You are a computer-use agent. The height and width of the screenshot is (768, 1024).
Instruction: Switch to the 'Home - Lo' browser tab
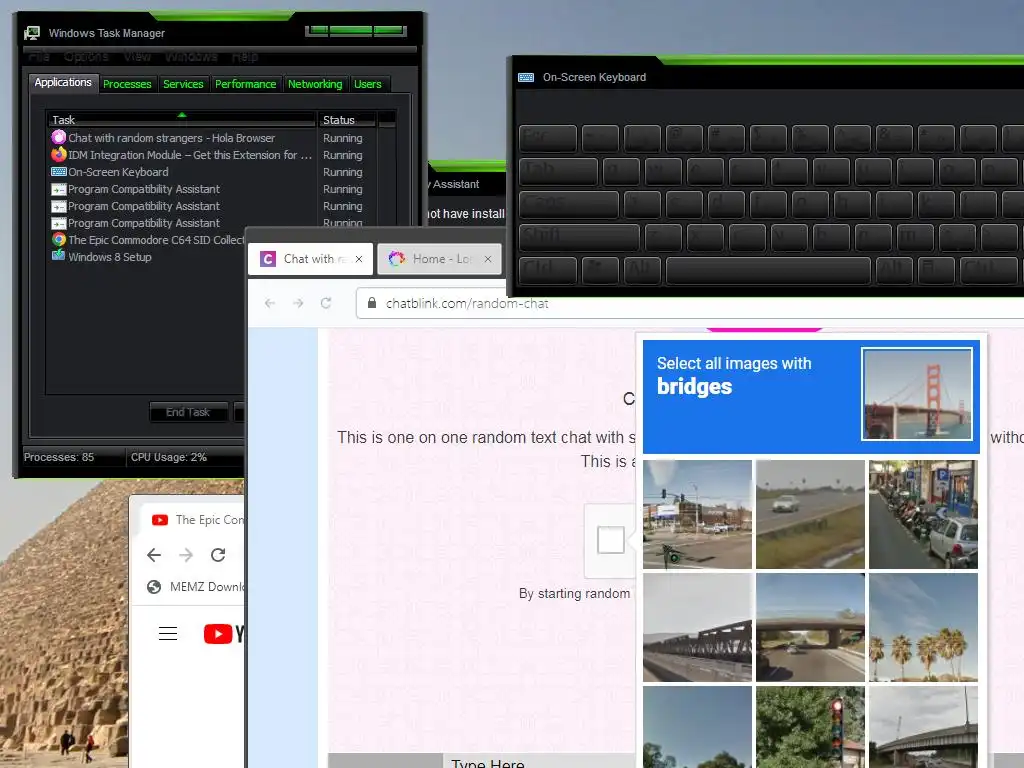click(440, 259)
